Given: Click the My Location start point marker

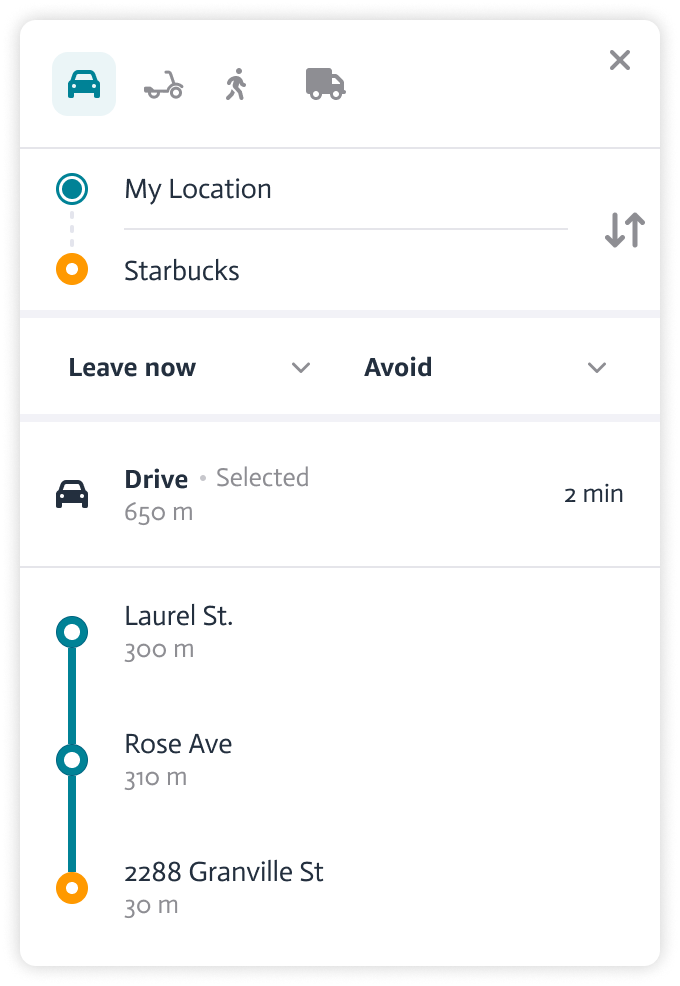Looking at the screenshot, I should (x=71, y=188).
